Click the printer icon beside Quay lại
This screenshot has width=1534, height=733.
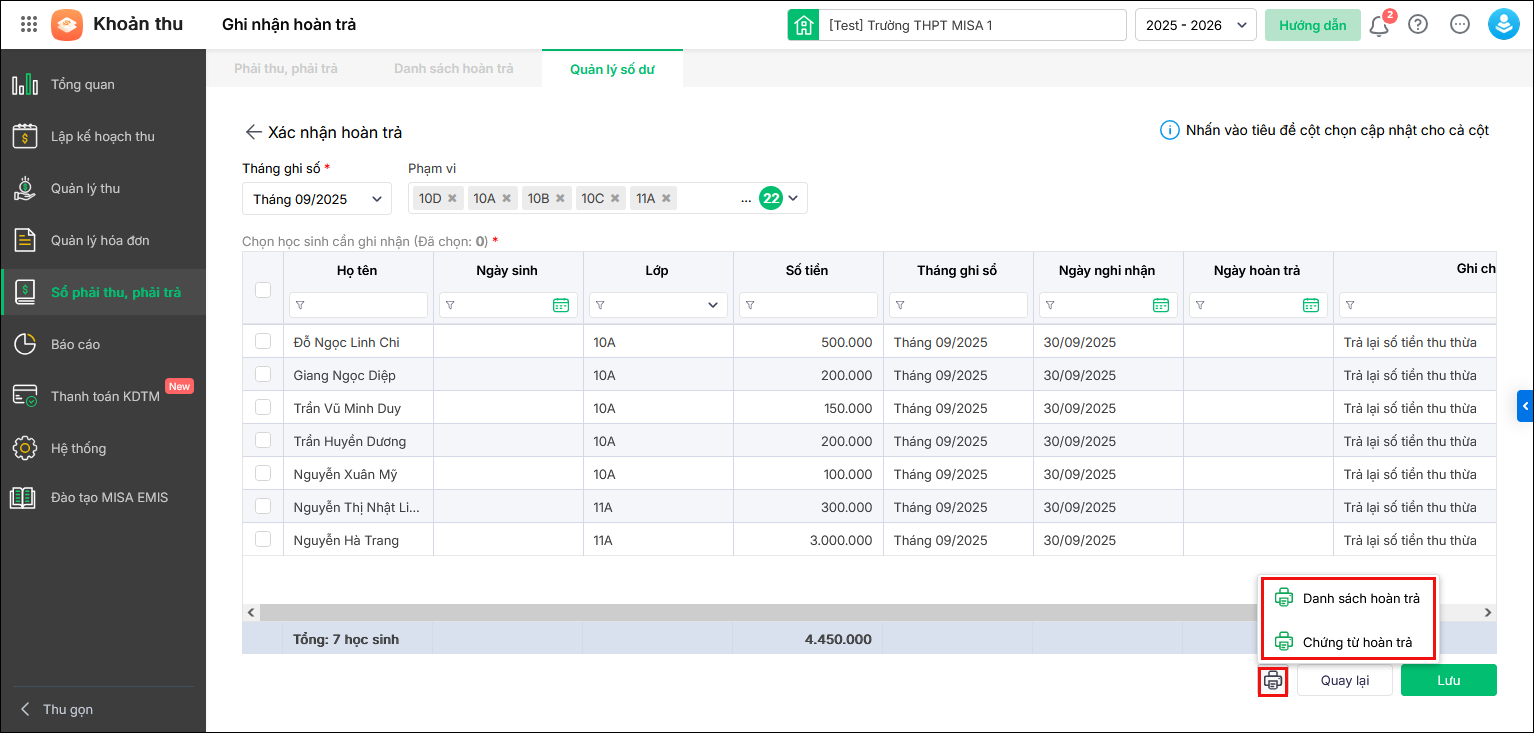point(1272,681)
